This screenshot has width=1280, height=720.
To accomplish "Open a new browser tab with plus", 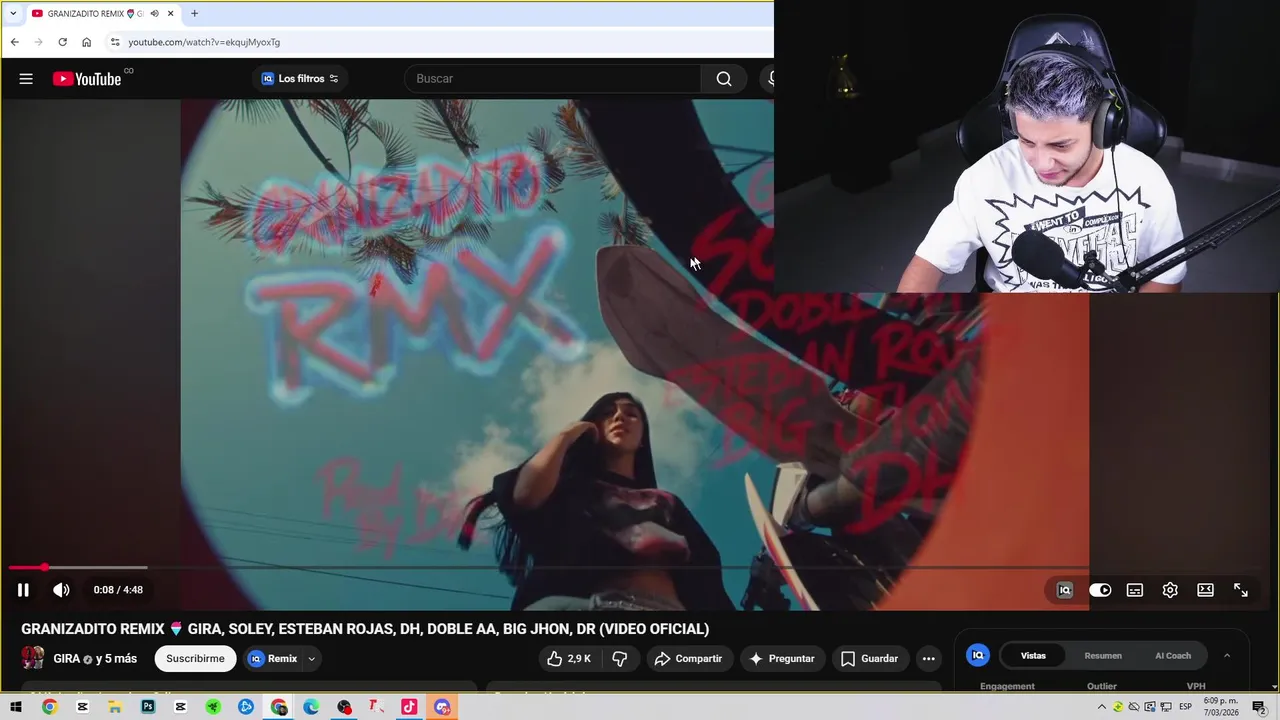I will tap(194, 13).
